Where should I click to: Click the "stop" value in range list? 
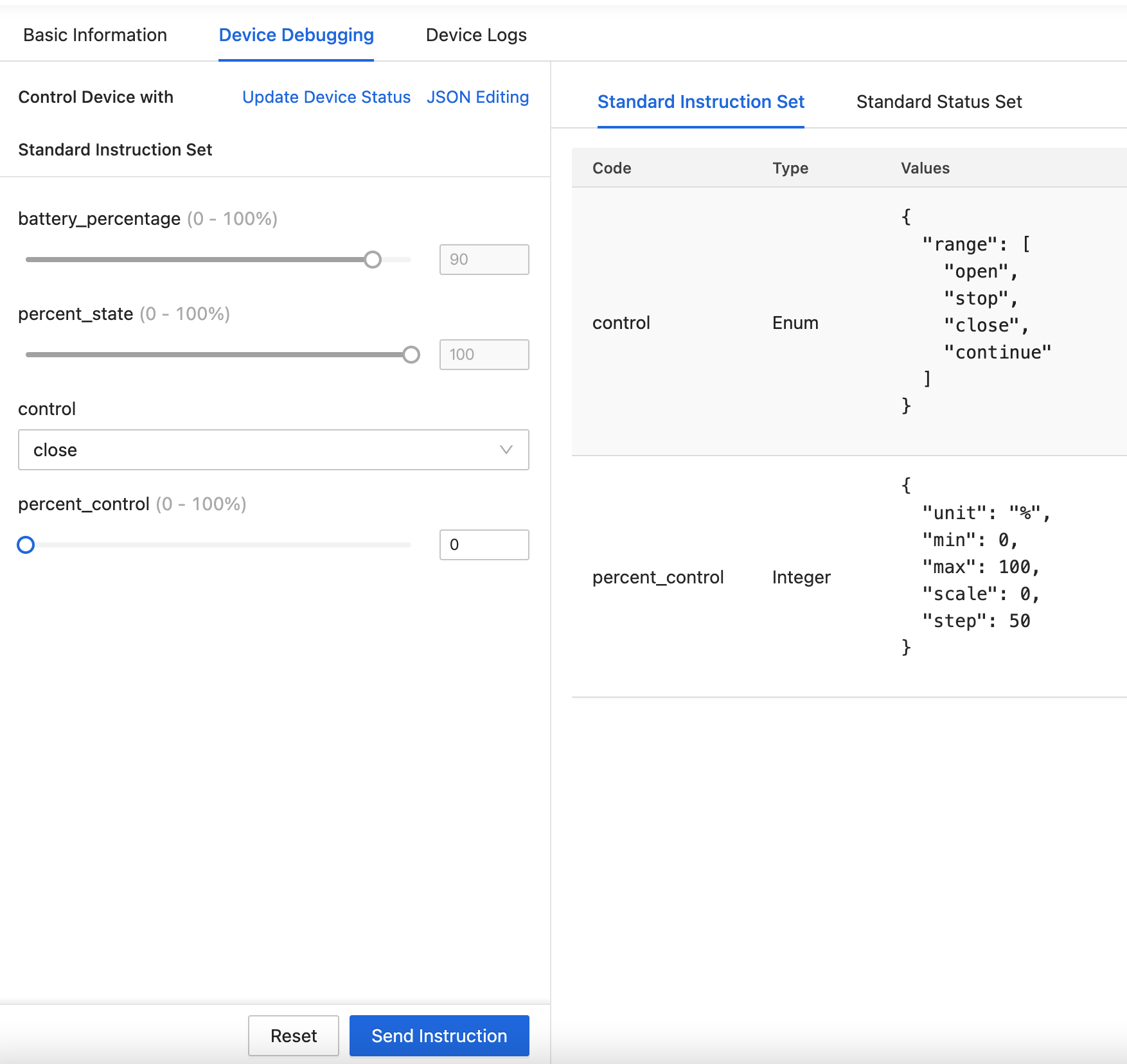point(981,298)
